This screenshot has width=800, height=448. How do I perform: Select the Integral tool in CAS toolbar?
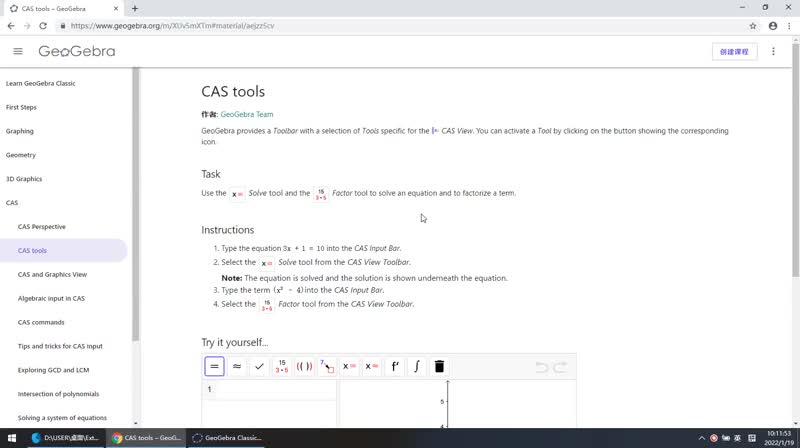pos(417,366)
